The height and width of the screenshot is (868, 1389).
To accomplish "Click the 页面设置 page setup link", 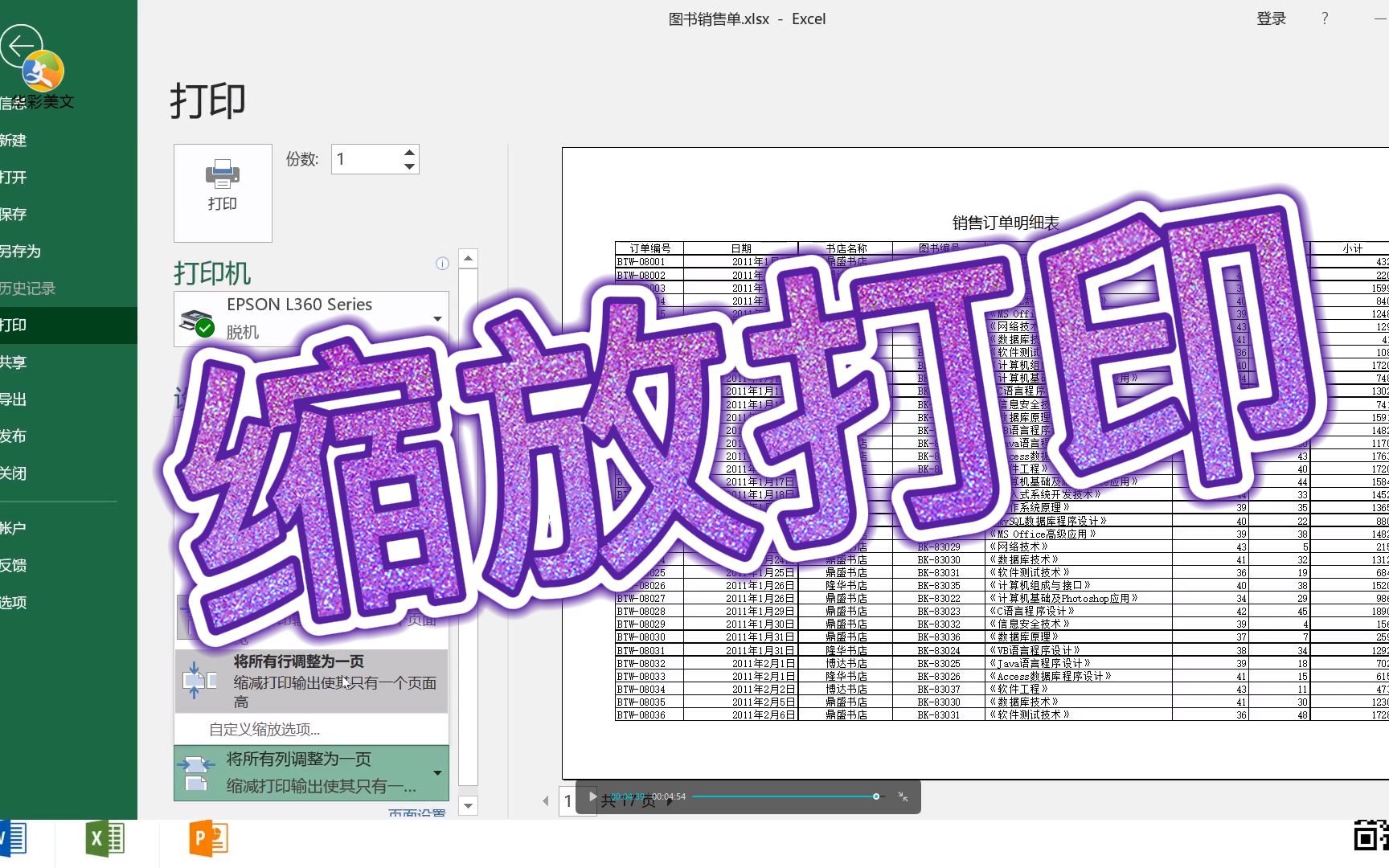I will click(x=417, y=813).
